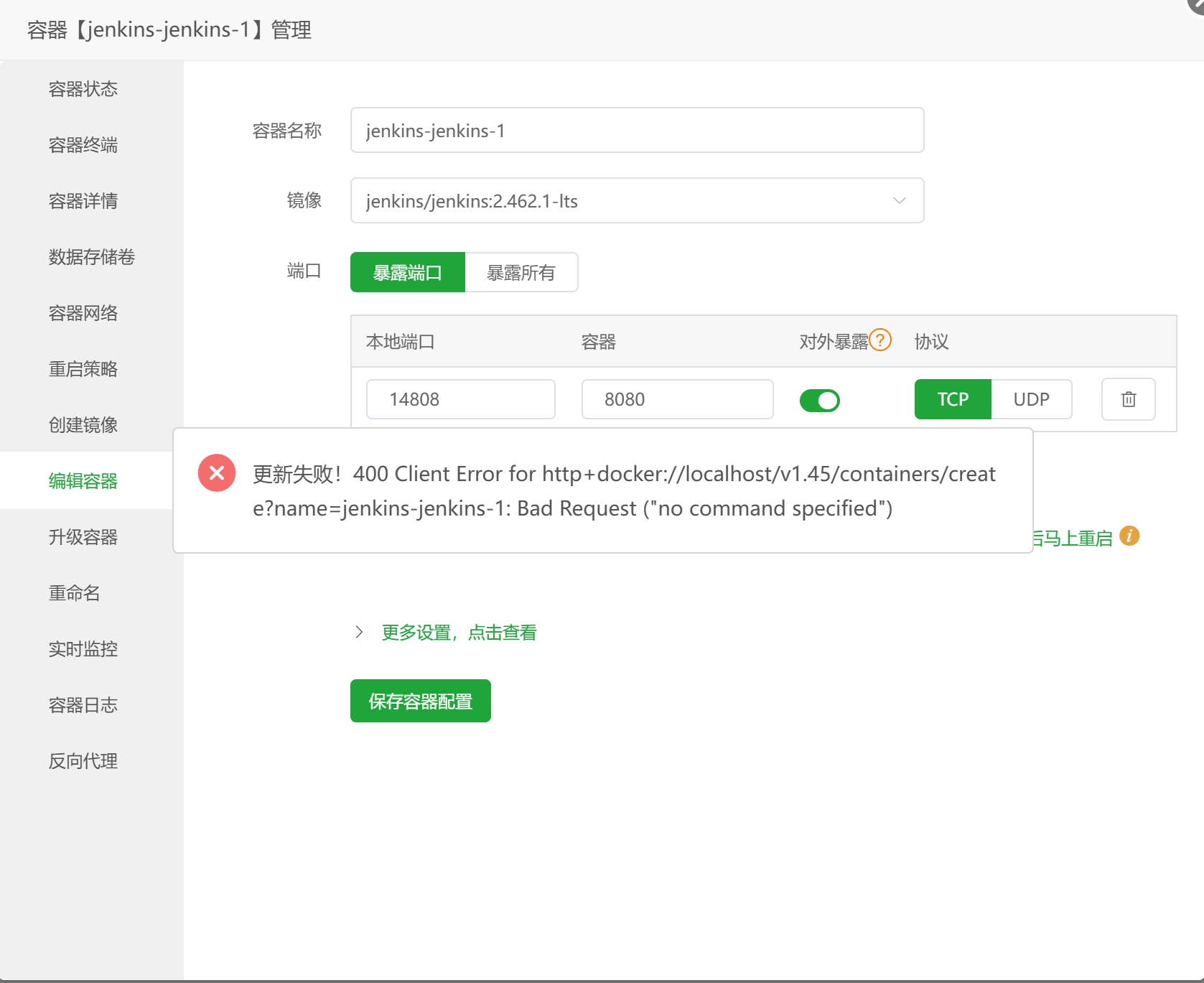Viewport: 1204px width, 983px height.
Task: Click the local port field showing 14808
Action: 461,399
